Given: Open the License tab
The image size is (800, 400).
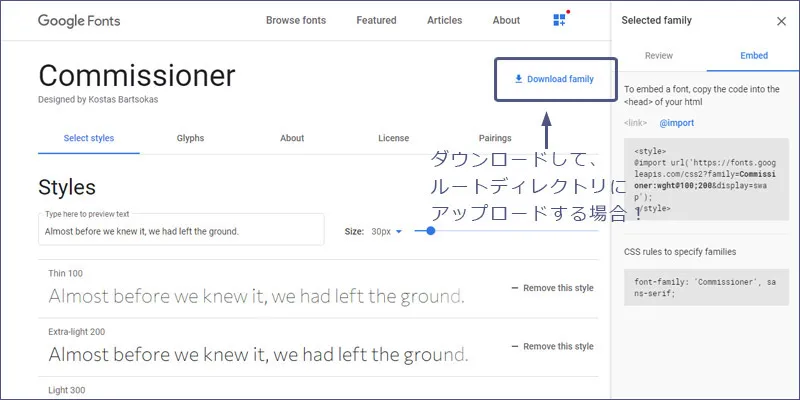Looking at the screenshot, I should pyautogui.click(x=393, y=138).
